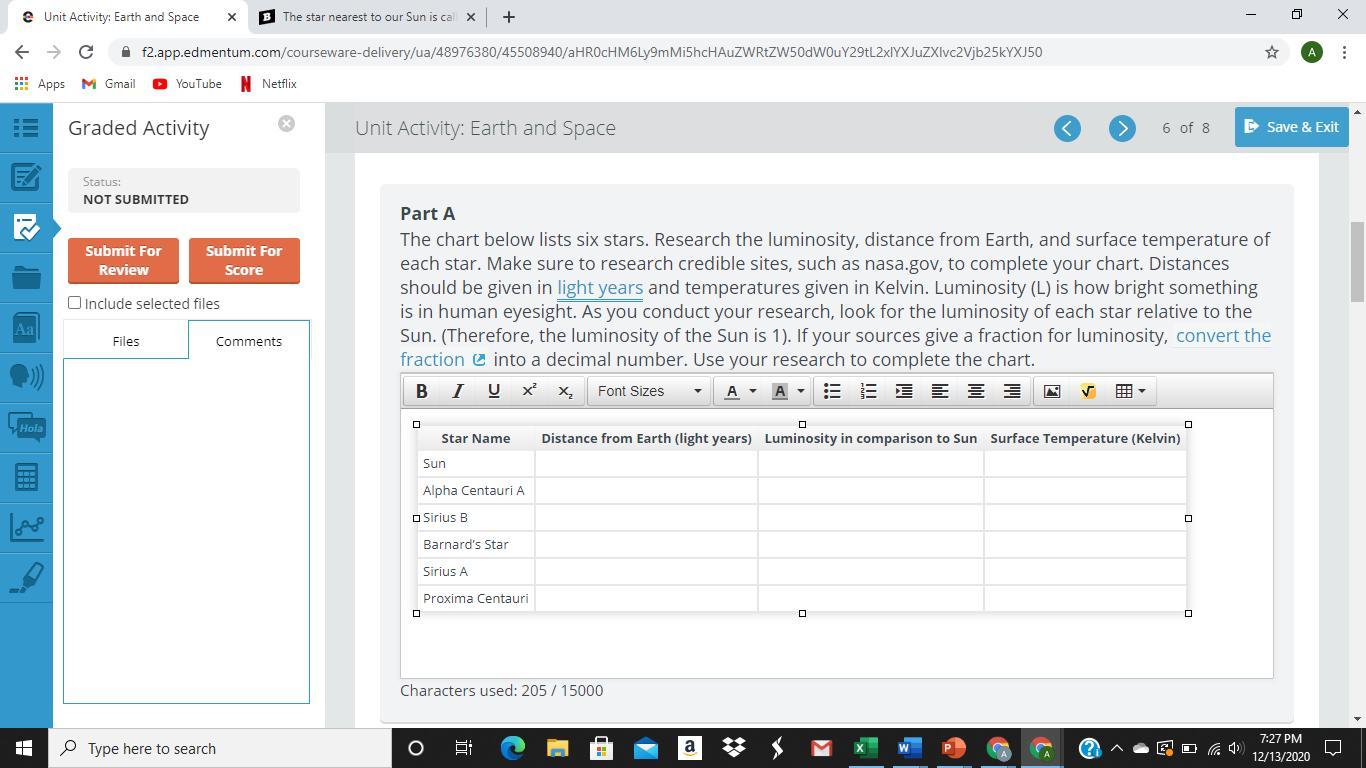Open PowerPoint from the taskbar

coord(953,748)
